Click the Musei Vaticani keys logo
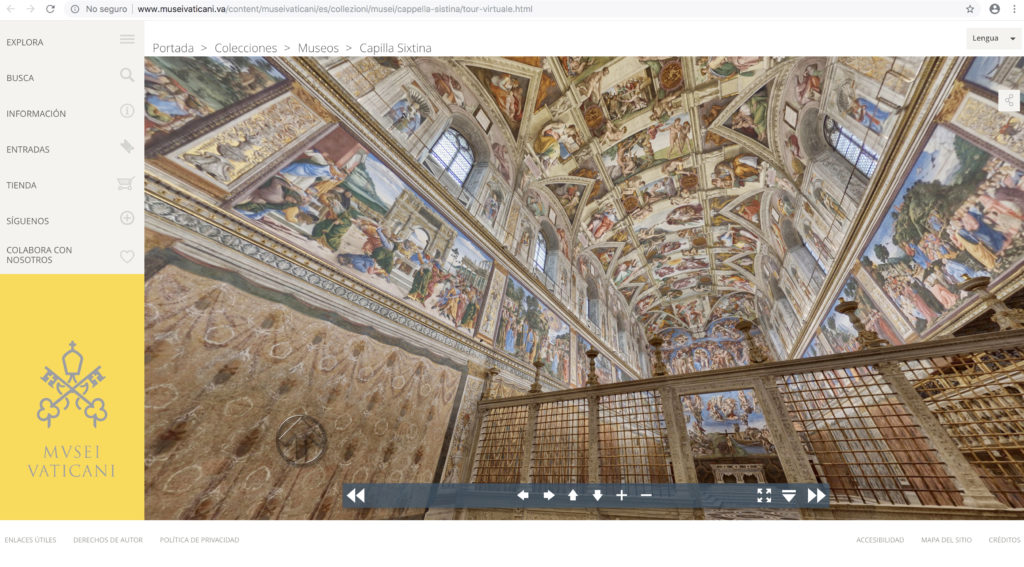Image resolution: width=1024 pixels, height=567 pixels. [x=72, y=385]
